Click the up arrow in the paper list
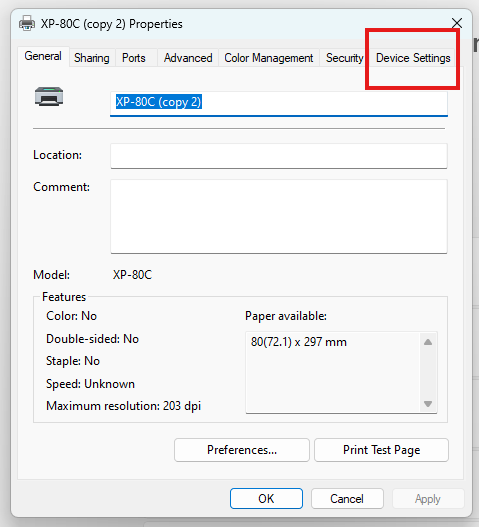The width and height of the screenshot is (479, 527). (428, 342)
